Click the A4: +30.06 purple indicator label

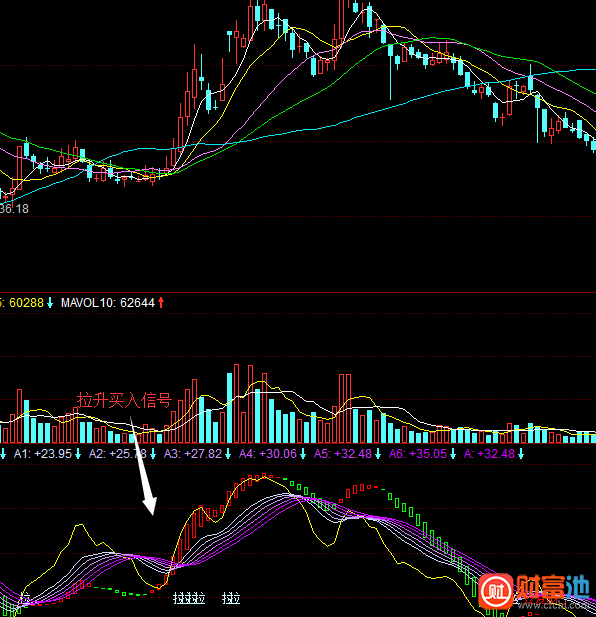tap(268, 454)
